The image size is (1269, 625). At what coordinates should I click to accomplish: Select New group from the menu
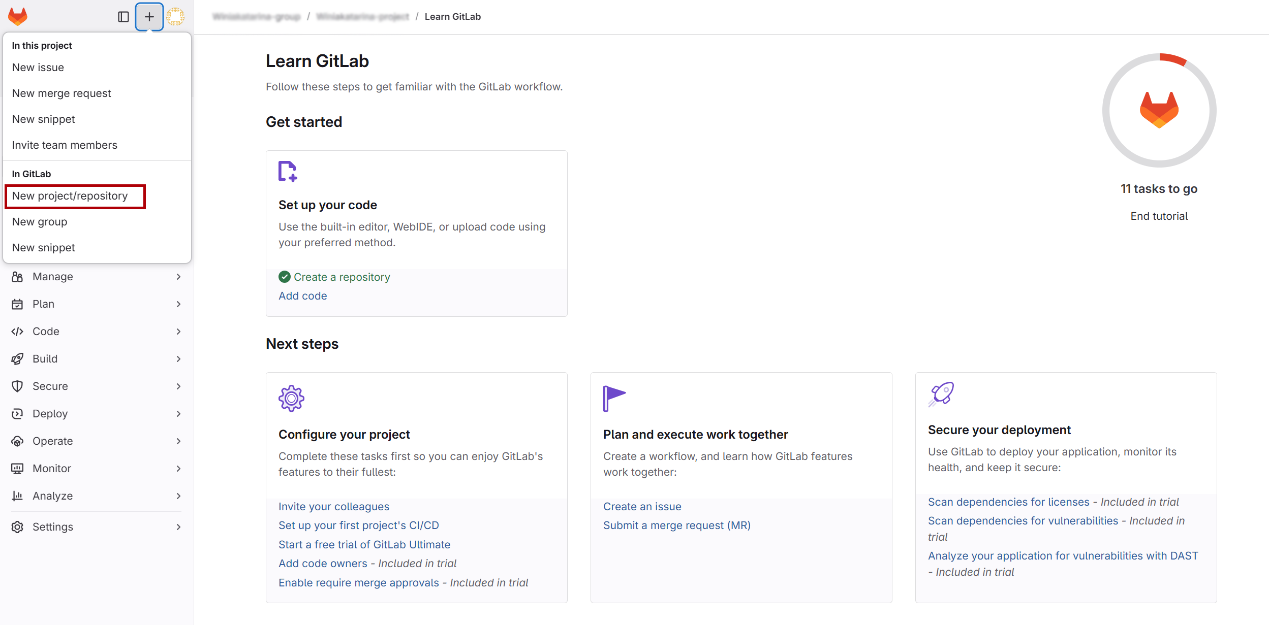pyautogui.click(x=97, y=222)
